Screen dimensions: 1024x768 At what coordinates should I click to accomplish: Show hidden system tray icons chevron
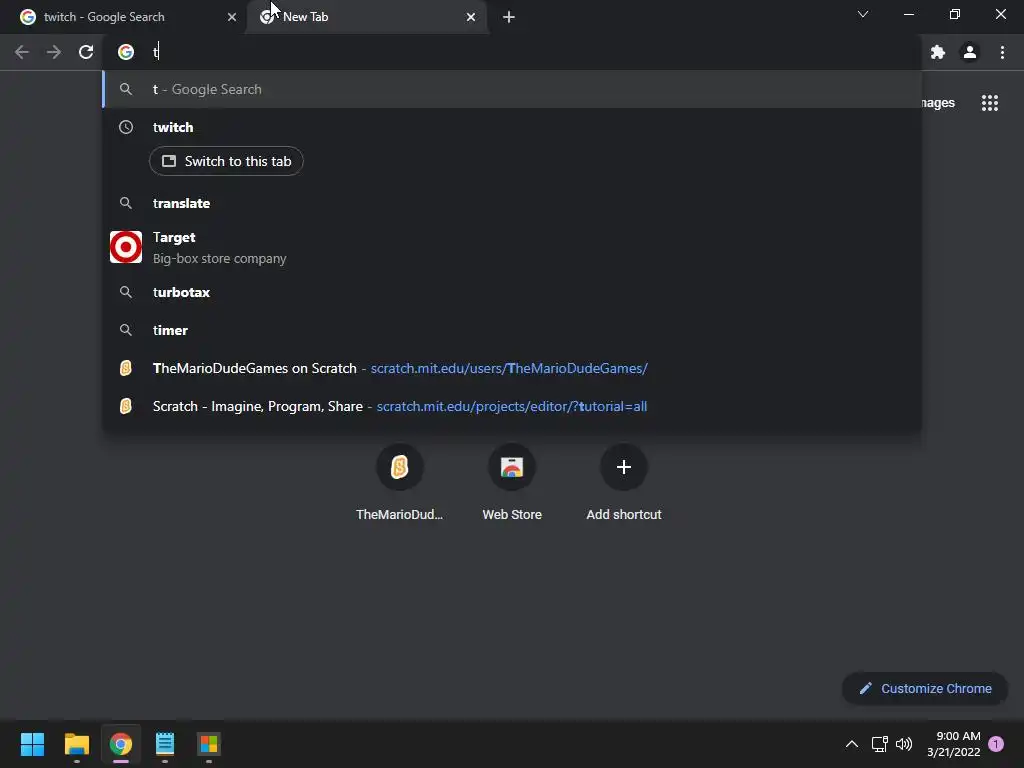852,744
